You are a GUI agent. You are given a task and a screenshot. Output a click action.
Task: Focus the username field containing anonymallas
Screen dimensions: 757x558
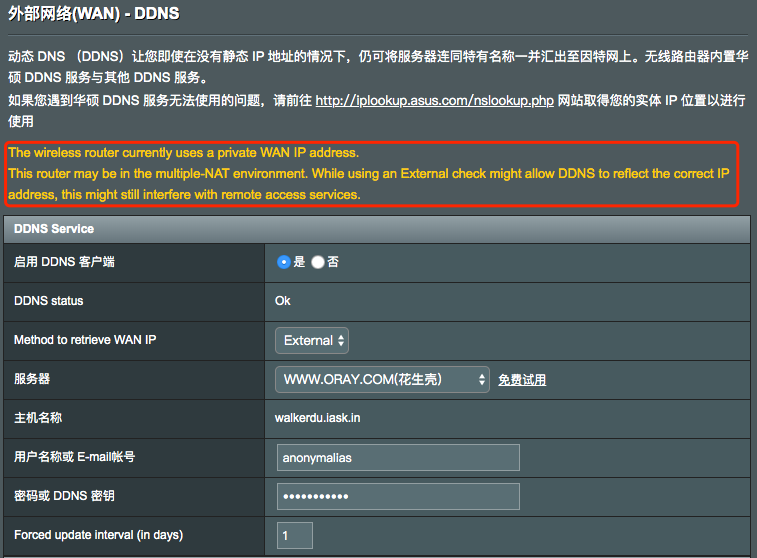pos(398,458)
